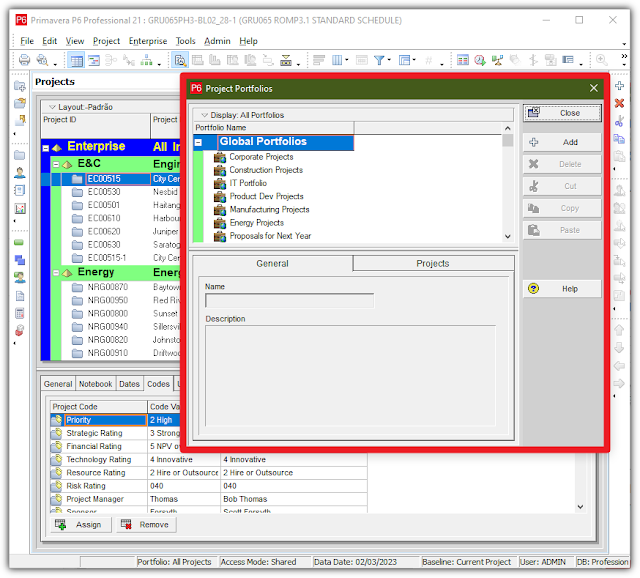Collapse the Global Portfolios group
This screenshot has height=578, width=640.
[198, 142]
